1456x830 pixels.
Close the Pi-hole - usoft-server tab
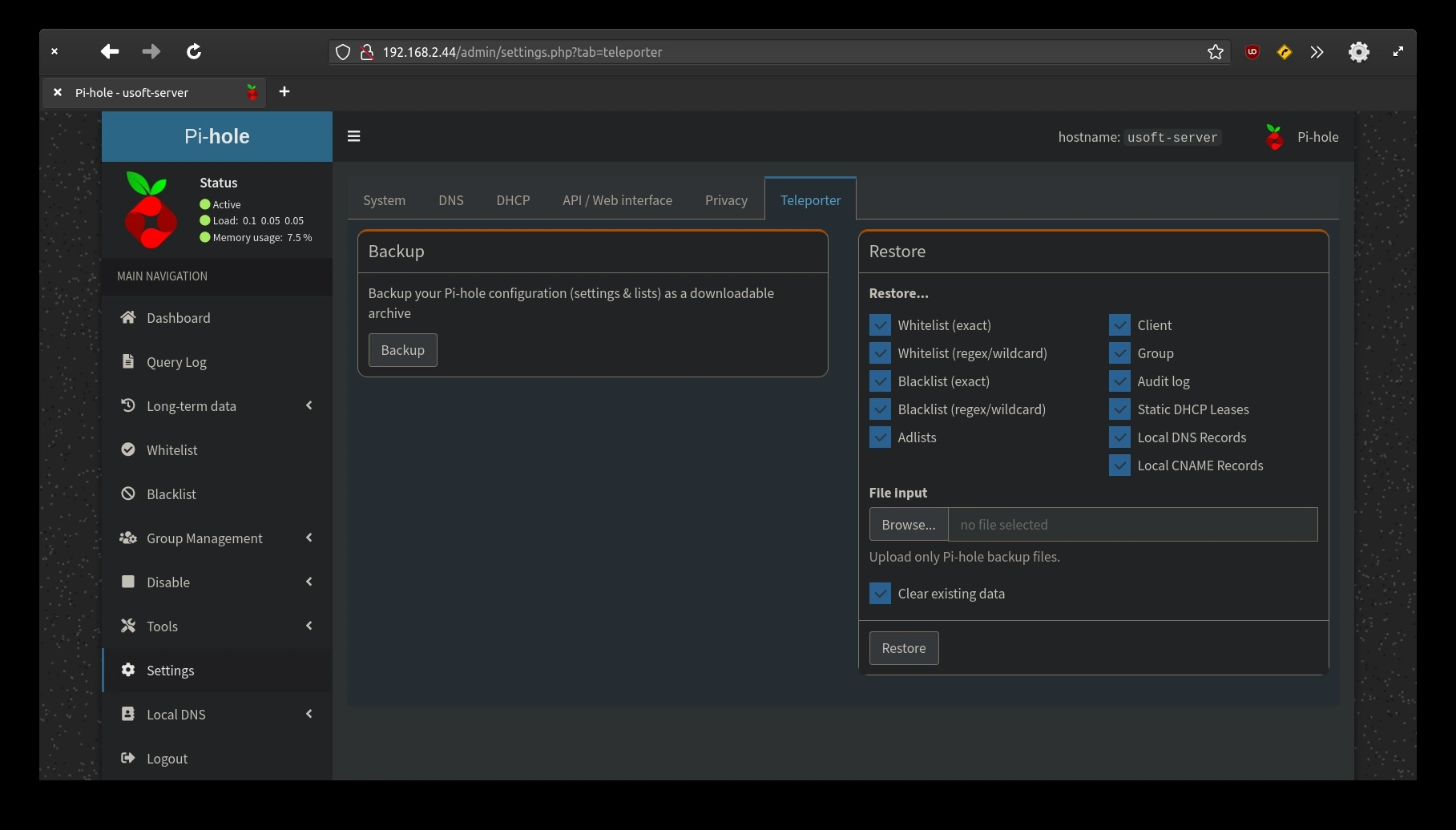[x=57, y=92]
